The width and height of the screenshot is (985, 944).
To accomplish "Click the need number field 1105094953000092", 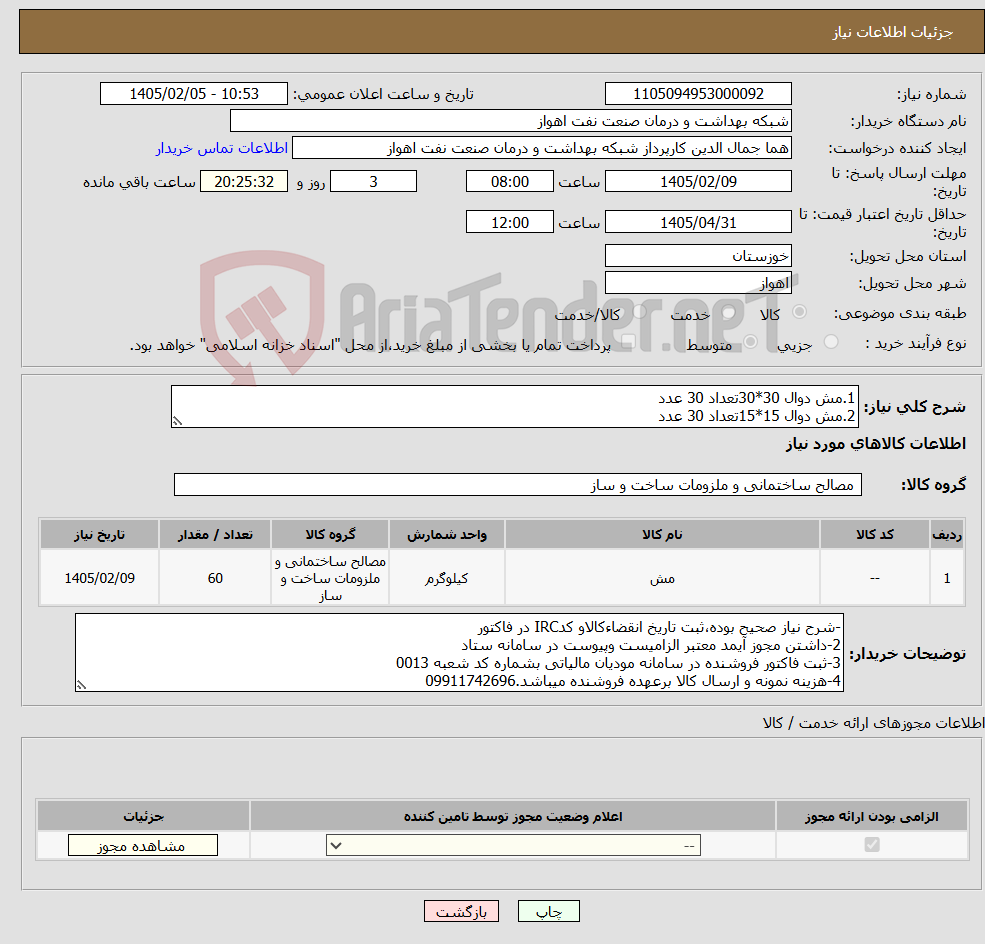I will [x=698, y=94].
